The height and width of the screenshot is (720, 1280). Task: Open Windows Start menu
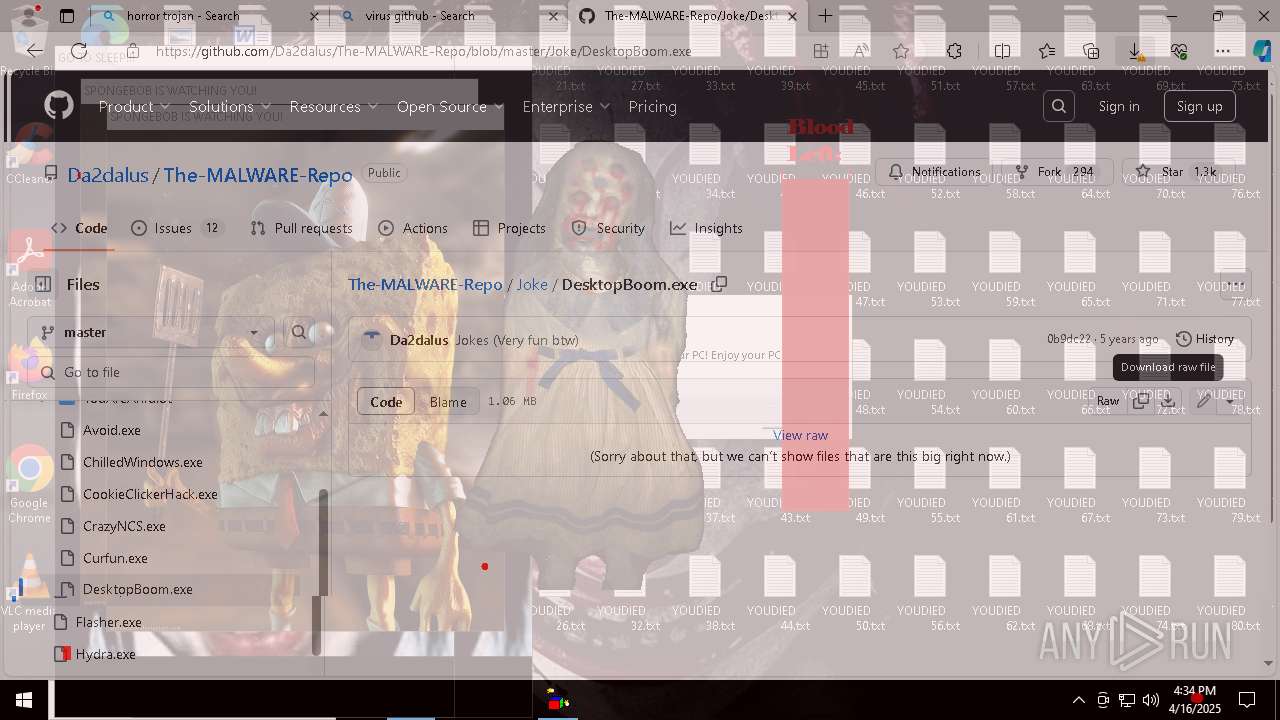tap(24, 700)
